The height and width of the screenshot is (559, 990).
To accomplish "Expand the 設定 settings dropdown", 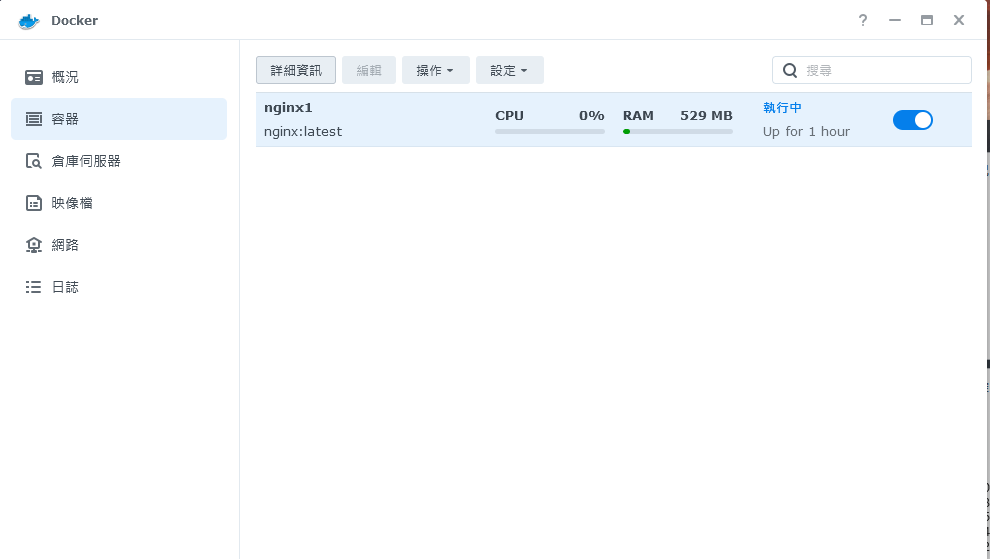I will 510,70.
